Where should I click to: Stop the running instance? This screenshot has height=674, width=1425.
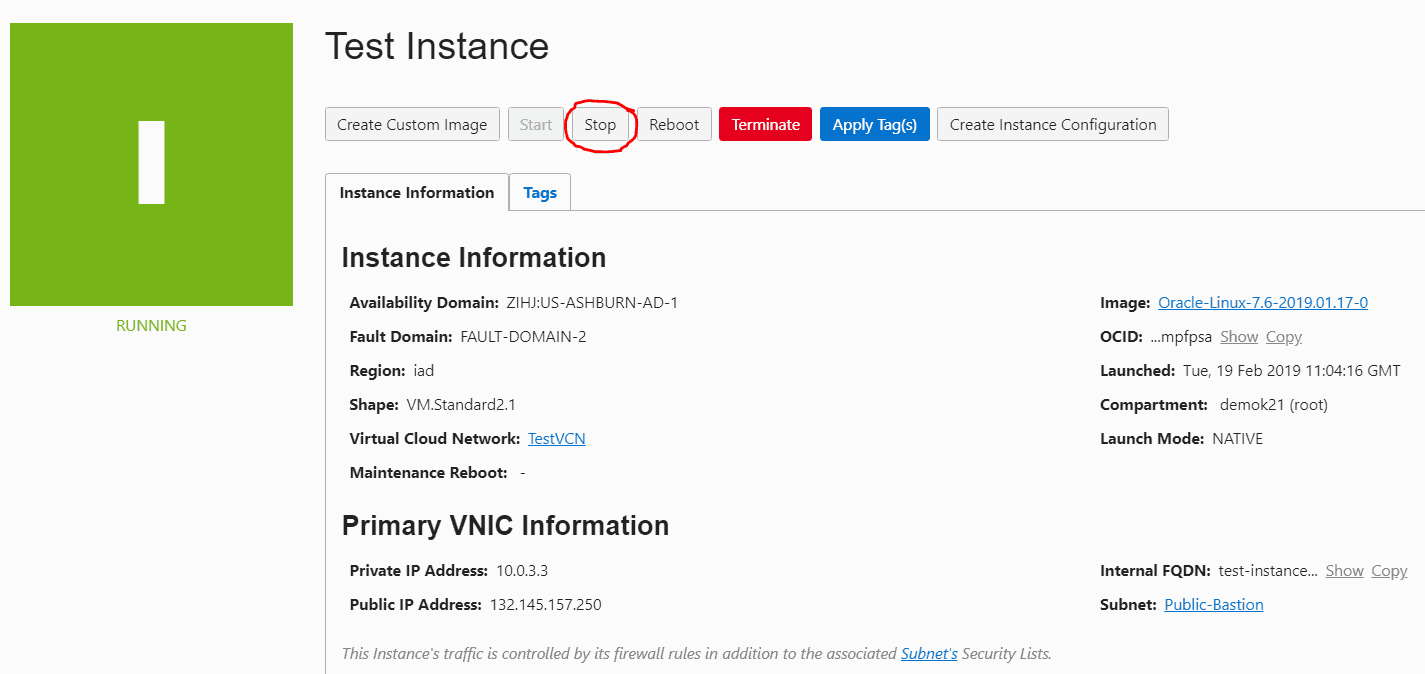(599, 124)
